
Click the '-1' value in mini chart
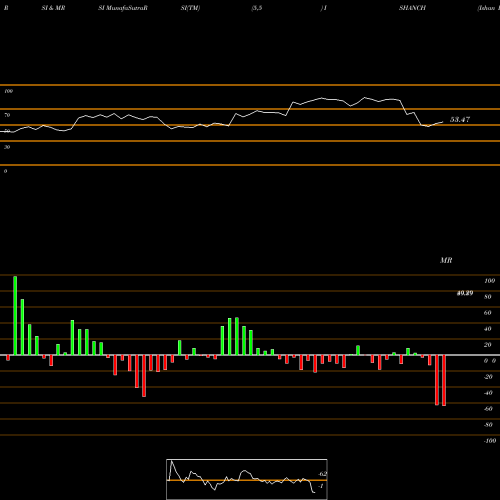[321, 486]
